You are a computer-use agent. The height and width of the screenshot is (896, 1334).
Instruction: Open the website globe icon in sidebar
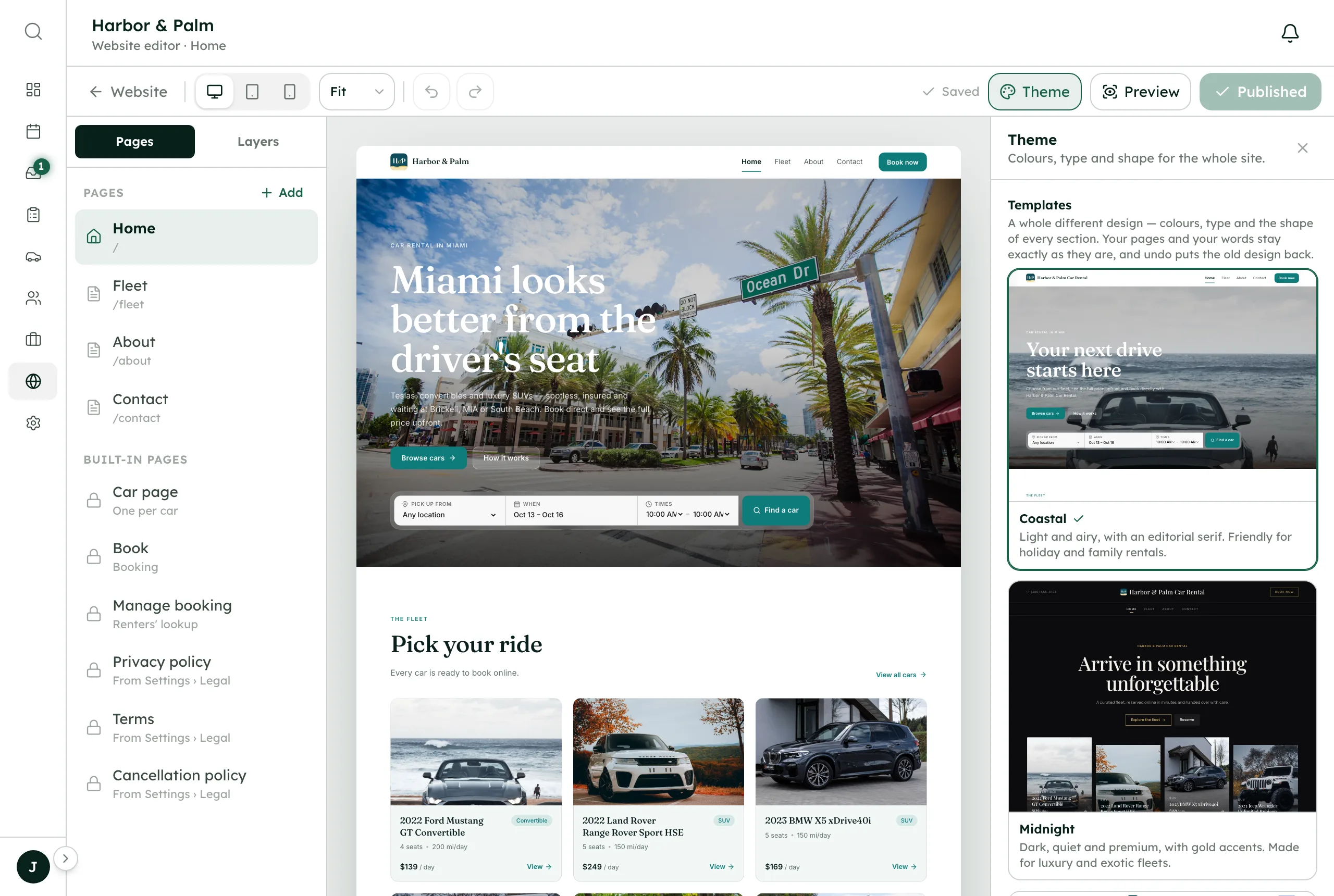click(x=33, y=381)
